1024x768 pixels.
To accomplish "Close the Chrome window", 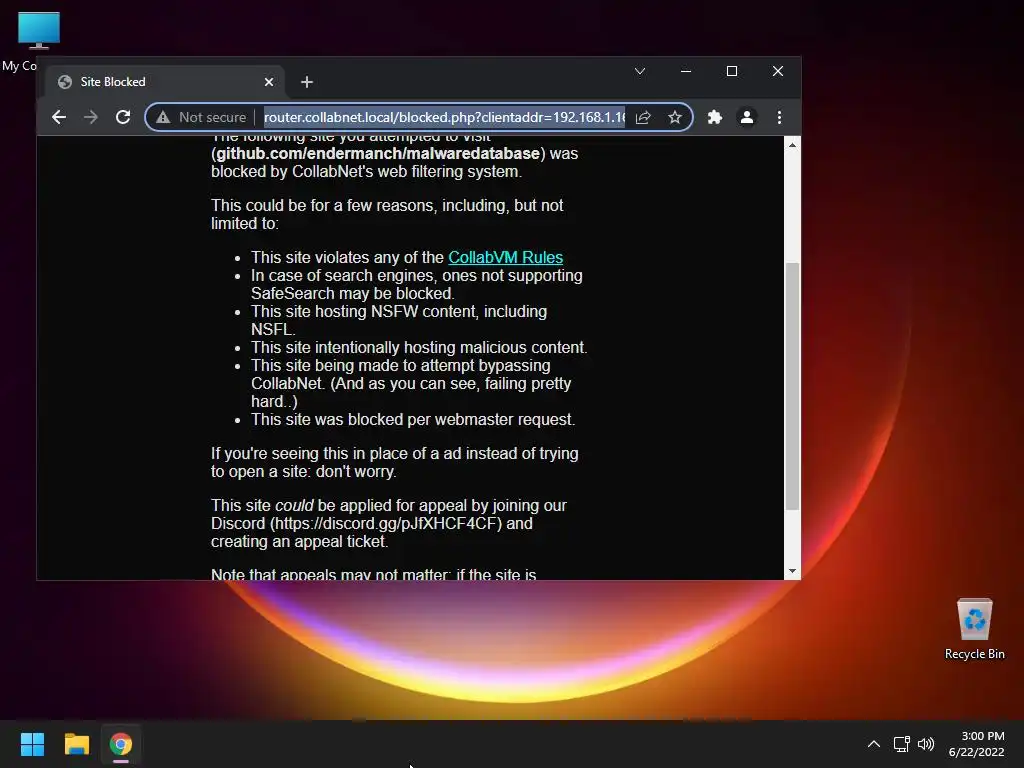I will (778, 71).
